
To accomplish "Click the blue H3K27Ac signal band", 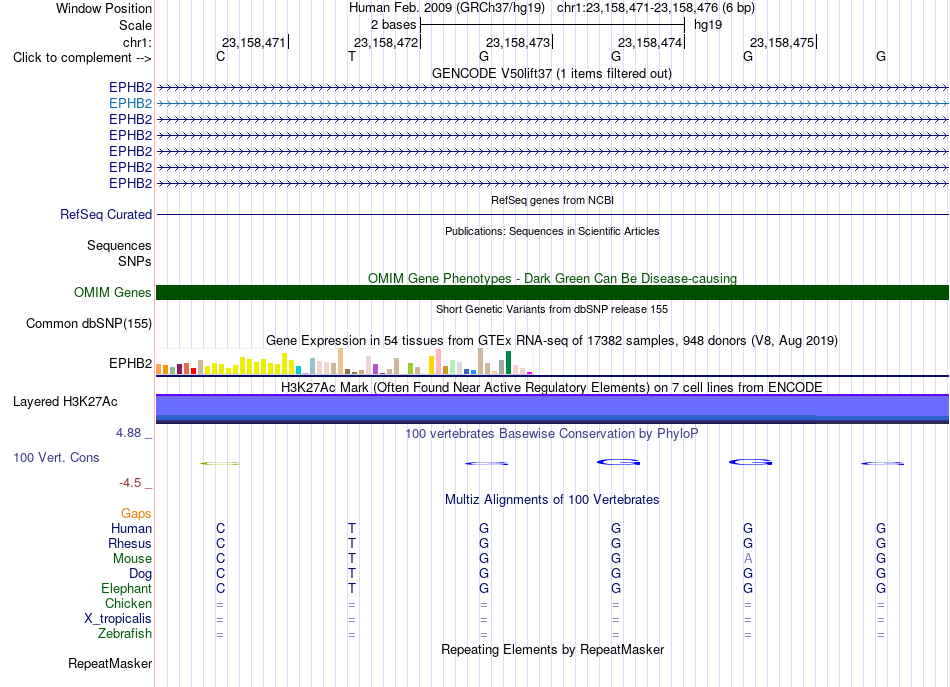I will click(552, 408).
